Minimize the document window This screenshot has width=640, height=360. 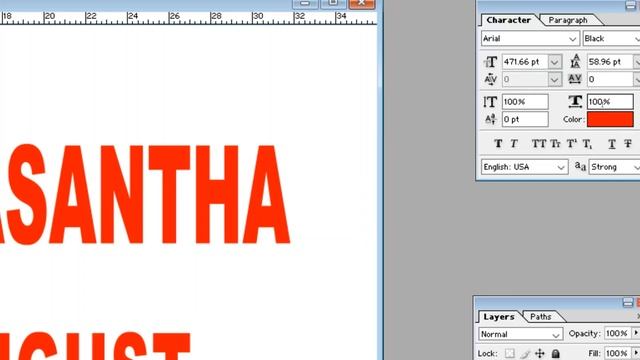(x=305, y=4)
